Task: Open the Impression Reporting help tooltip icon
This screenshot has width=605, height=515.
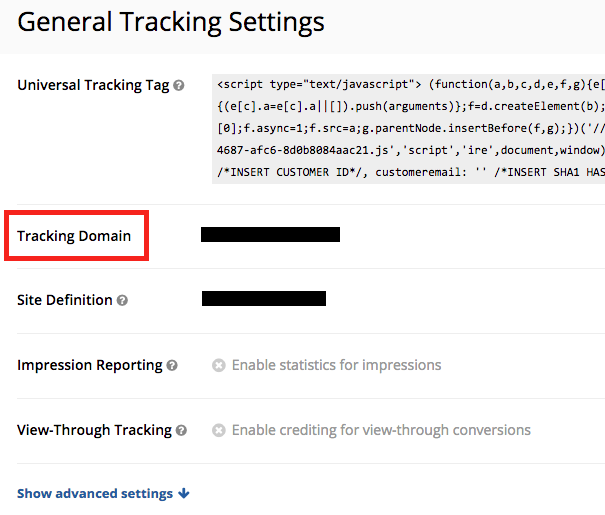Action: coord(172,366)
